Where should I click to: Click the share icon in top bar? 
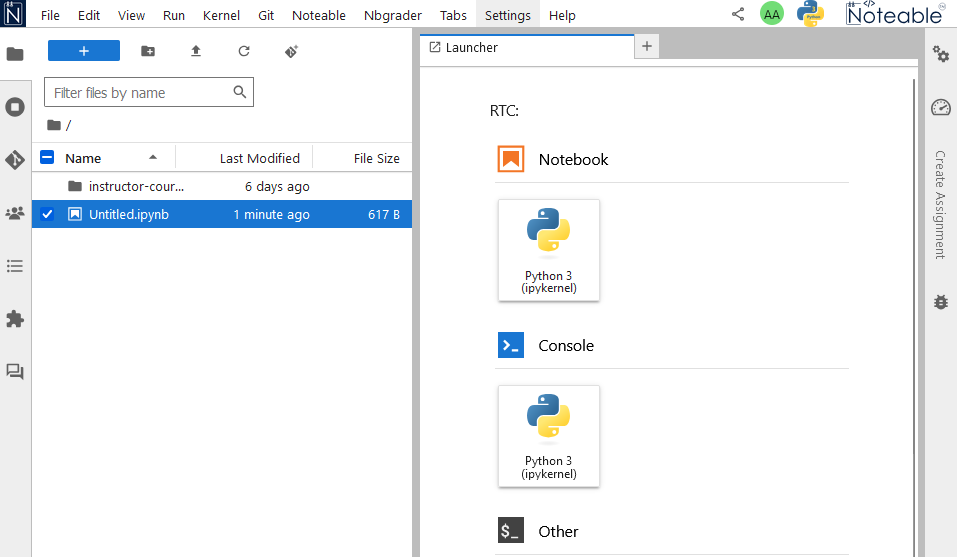pyautogui.click(x=738, y=15)
